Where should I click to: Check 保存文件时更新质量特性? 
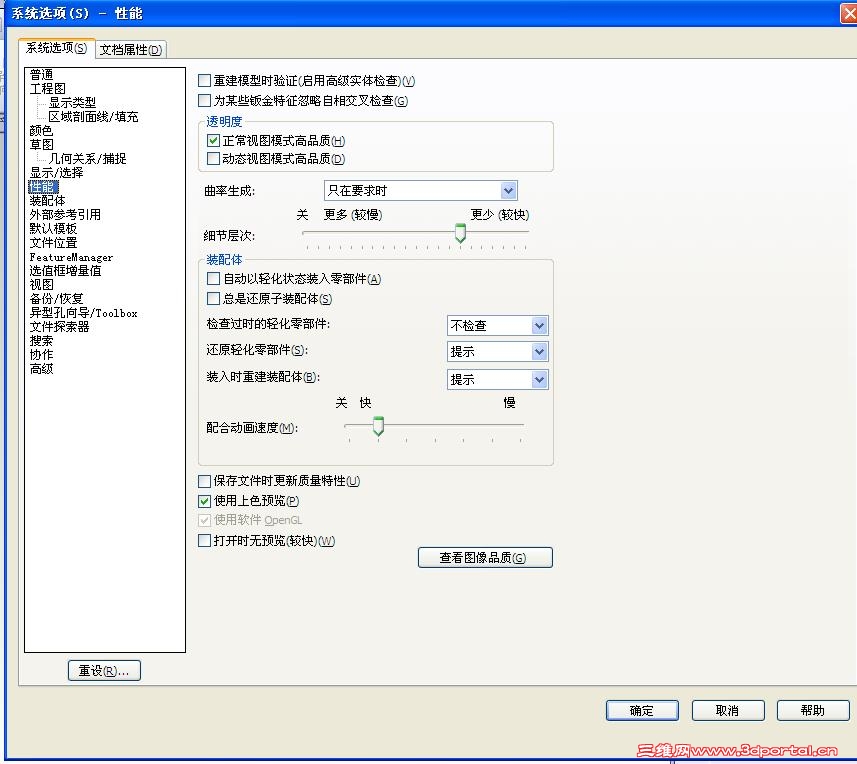[204, 481]
